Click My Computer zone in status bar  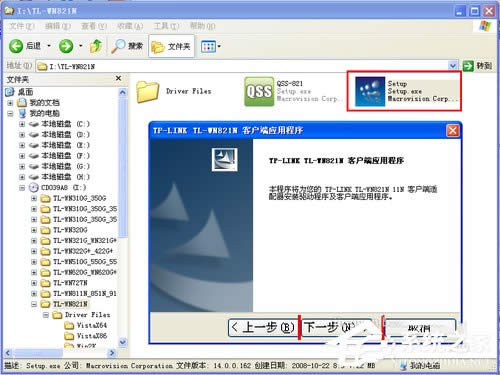pos(420,366)
